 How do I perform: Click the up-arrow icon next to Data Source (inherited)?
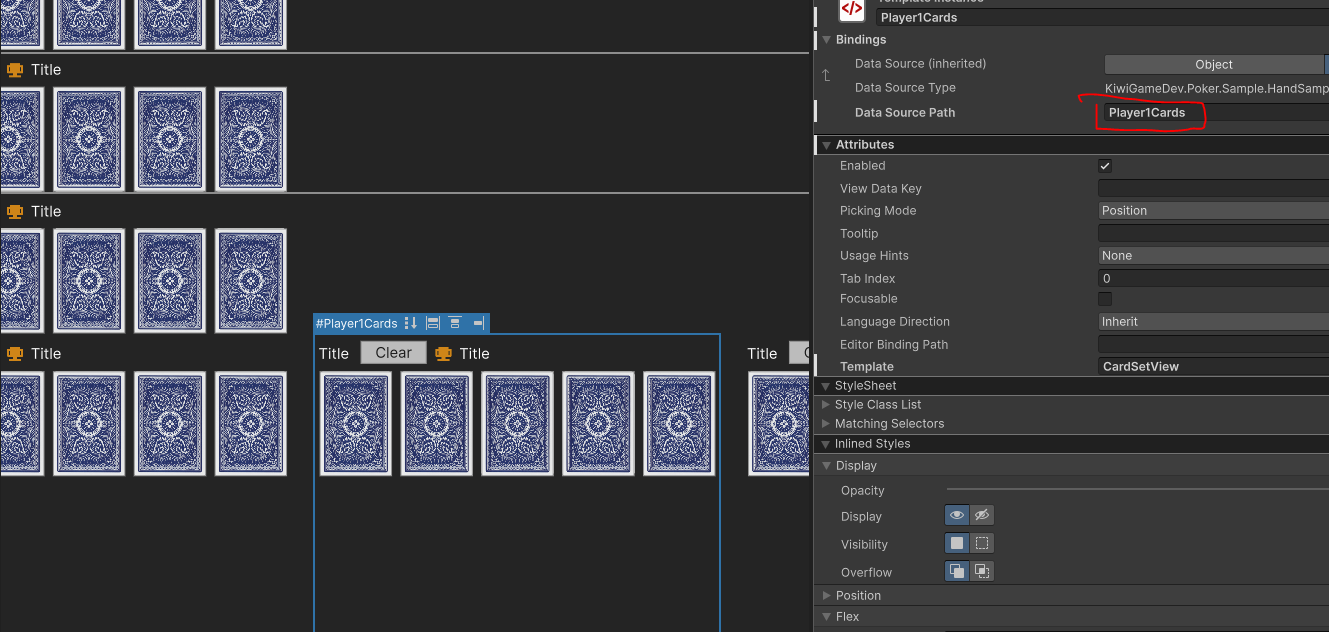pyautogui.click(x=824, y=75)
